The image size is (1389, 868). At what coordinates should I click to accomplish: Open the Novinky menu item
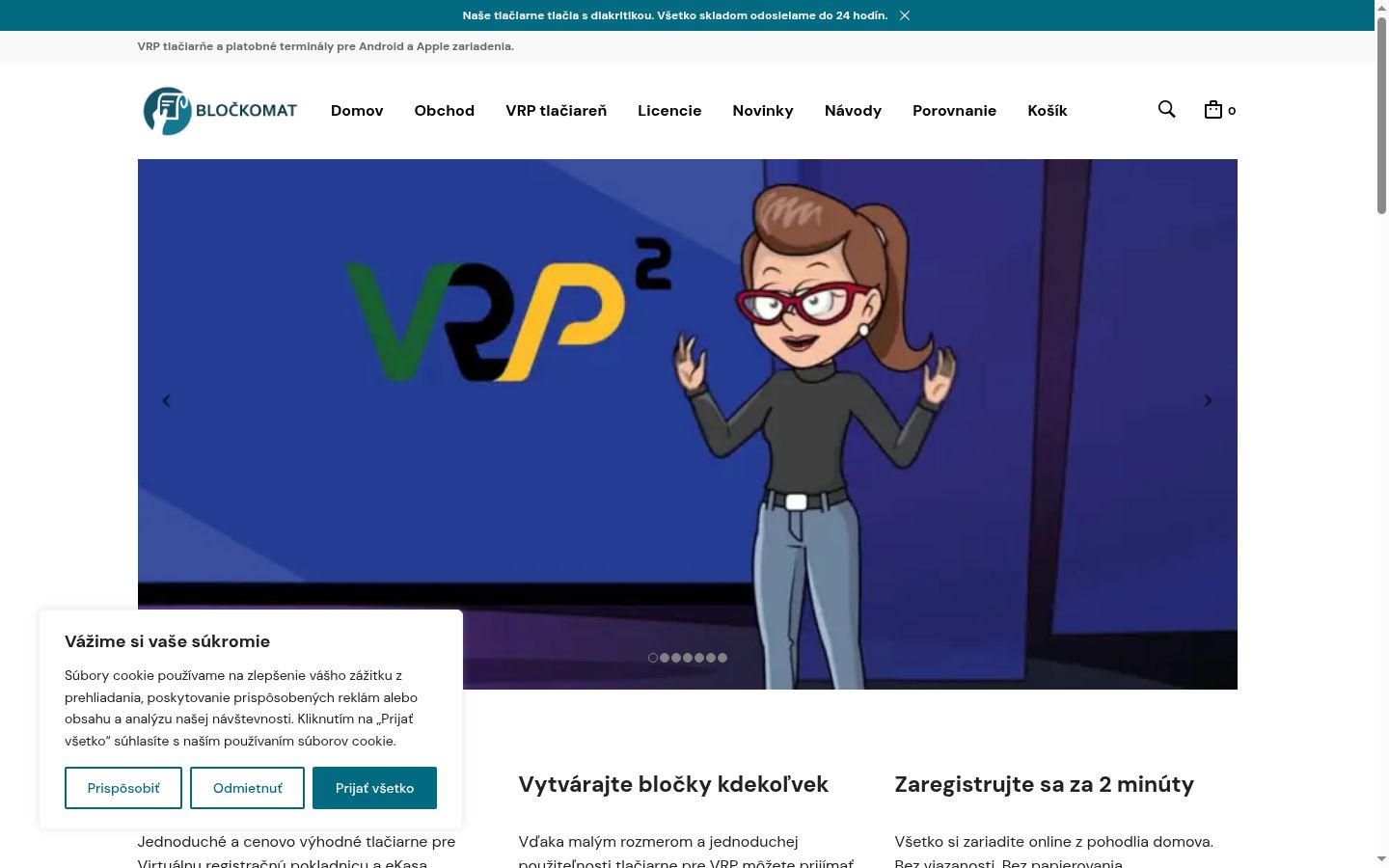click(x=763, y=111)
